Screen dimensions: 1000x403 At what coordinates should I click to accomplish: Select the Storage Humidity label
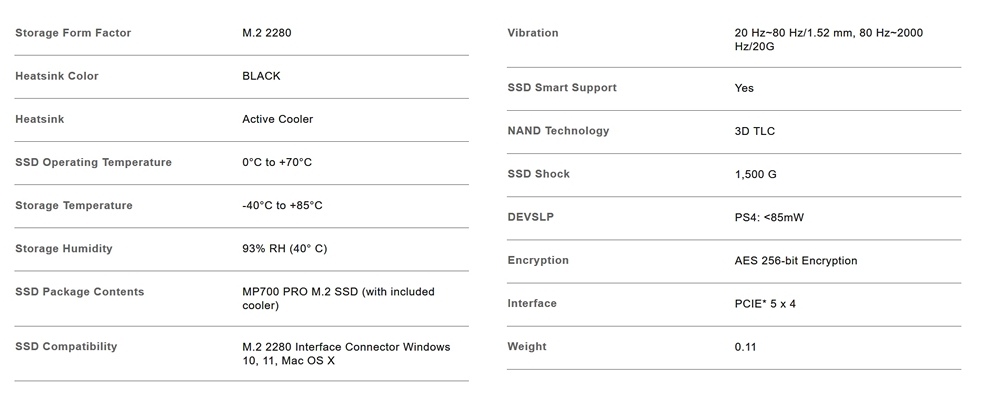[x=64, y=249]
